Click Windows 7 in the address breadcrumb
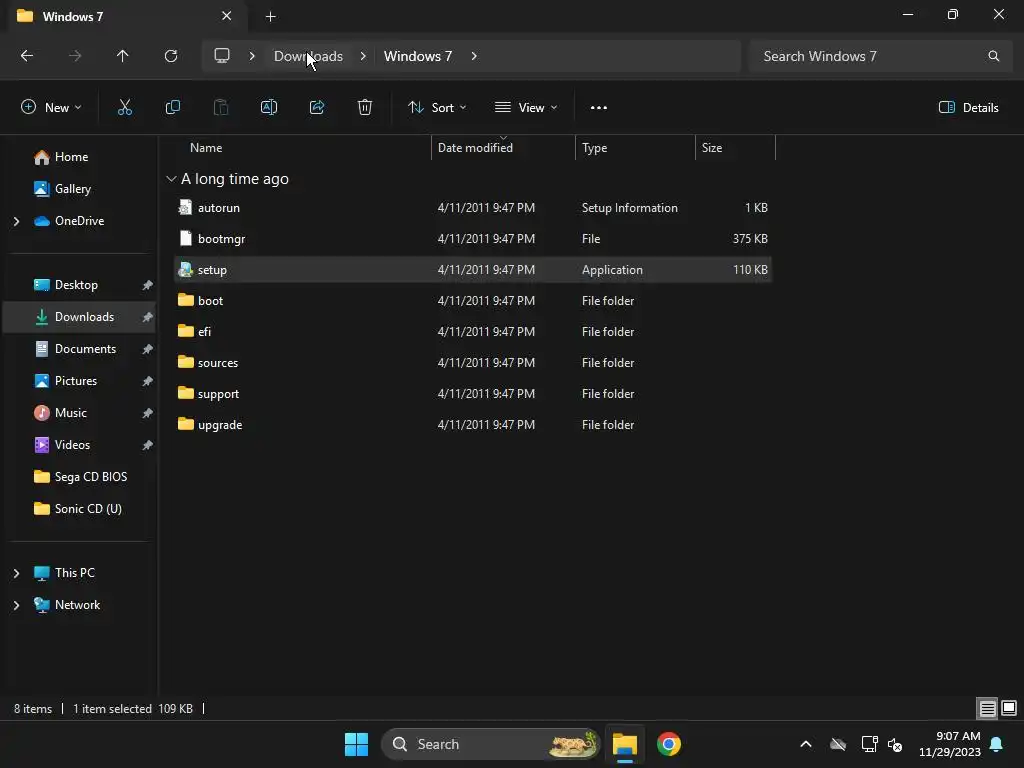Screen dimensions: 1024x768 pos(418,56)
